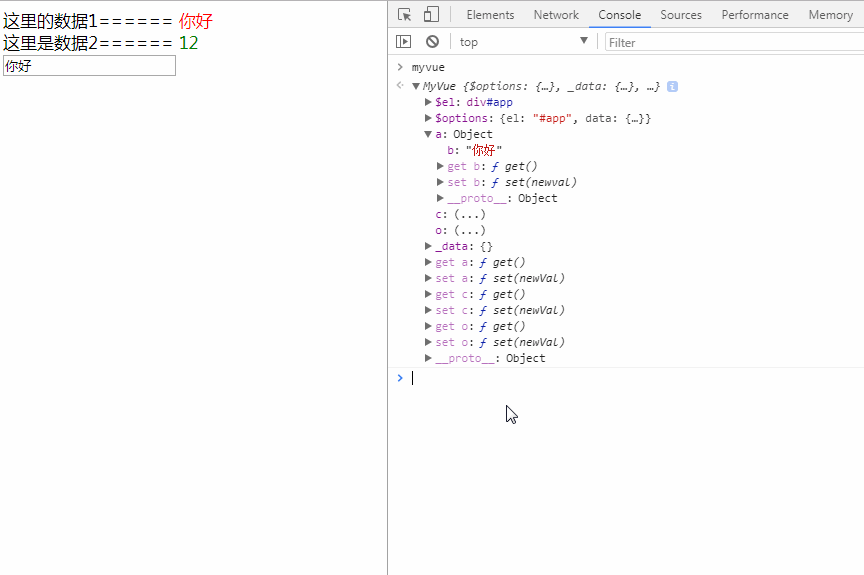864x575 pixels.
Task: Activate the inspect element picker icon
Action: [x=404, y=15]
